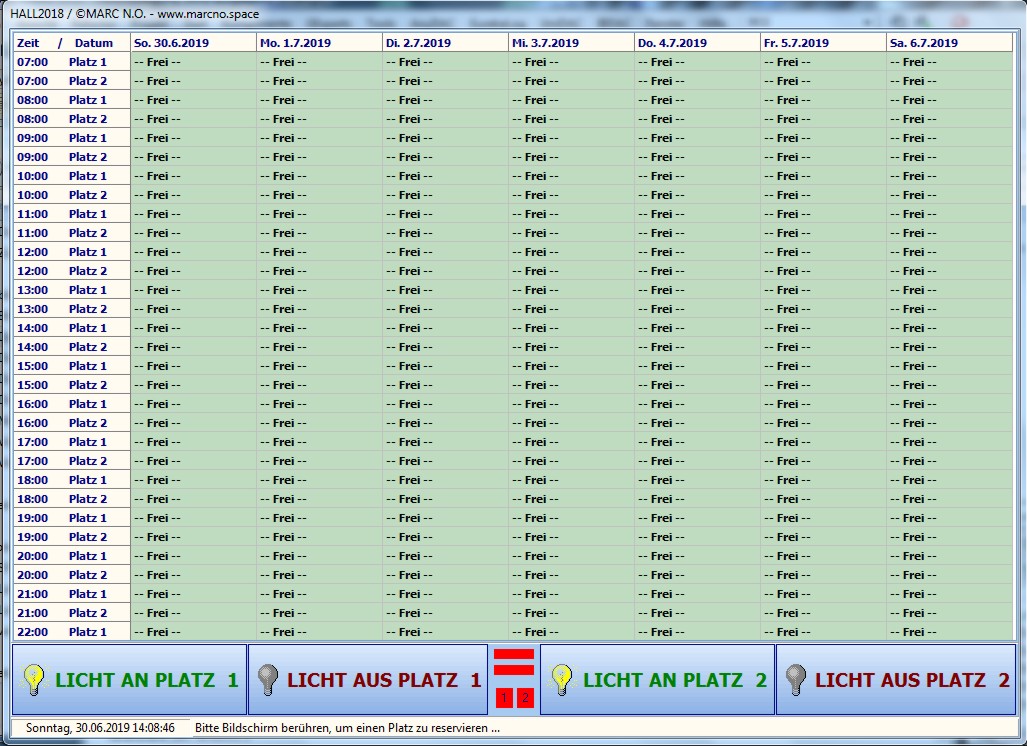Book Platz 1 at 18:00 on Fr. 5.7.2019

(823, 480)
